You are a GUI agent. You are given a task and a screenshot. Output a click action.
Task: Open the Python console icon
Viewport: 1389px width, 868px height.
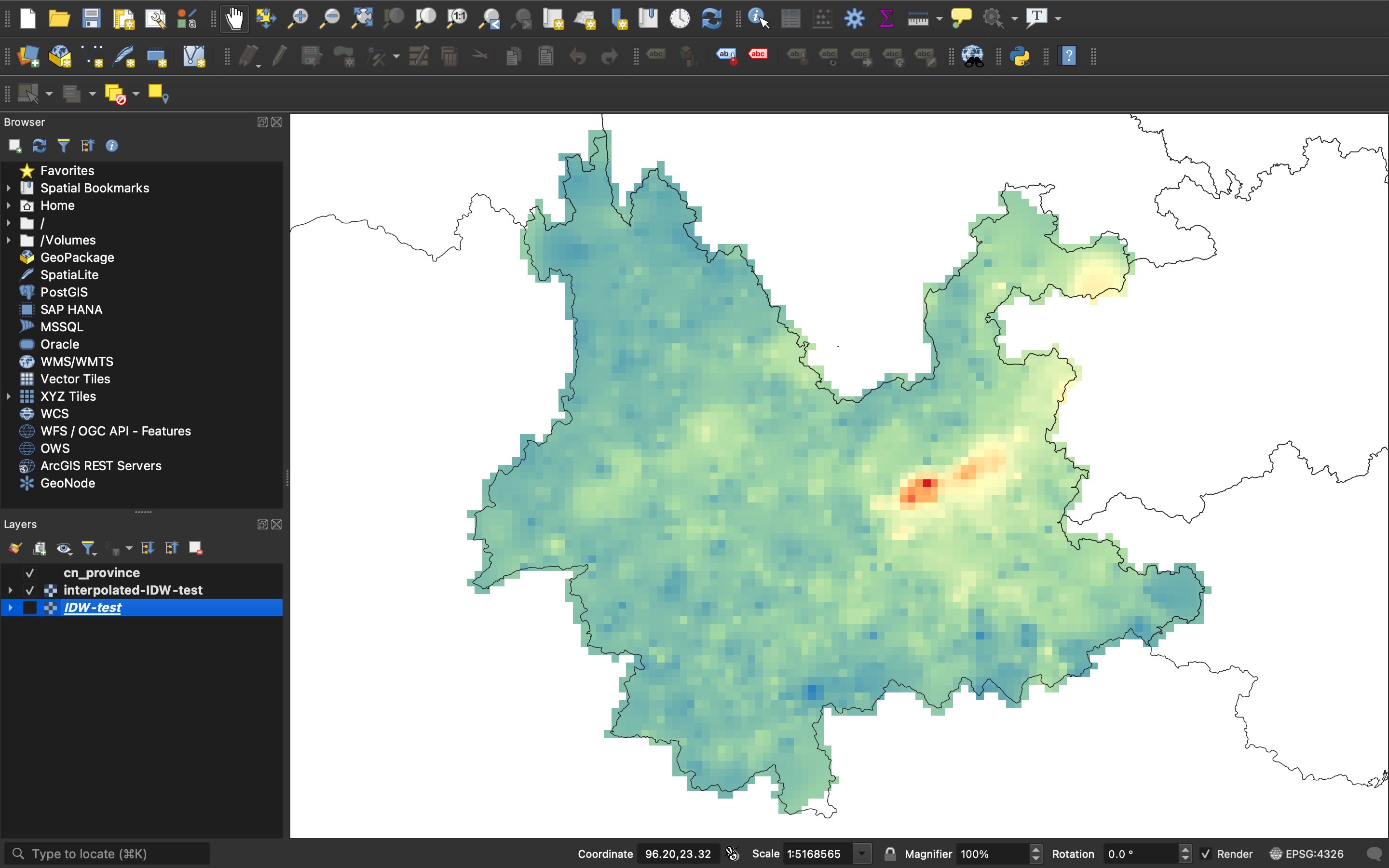[x=1020, y=56]
